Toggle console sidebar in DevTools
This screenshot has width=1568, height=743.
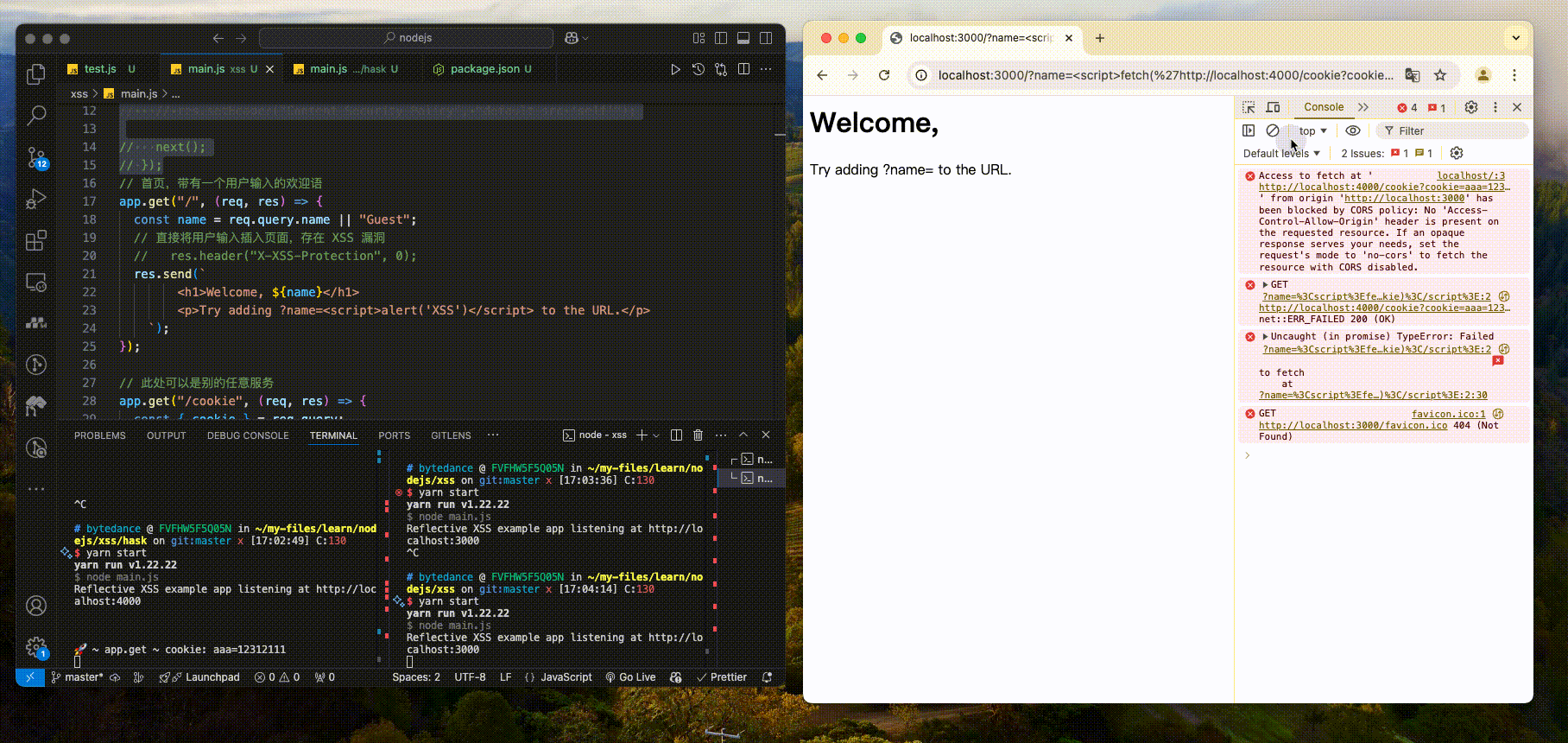pos(1249,130)
